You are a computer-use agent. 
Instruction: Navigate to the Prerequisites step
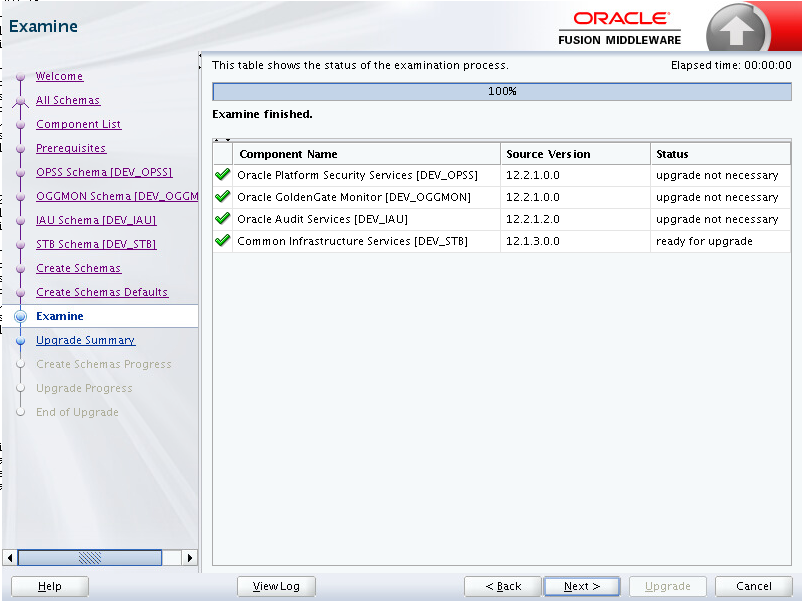pos(71,148)
